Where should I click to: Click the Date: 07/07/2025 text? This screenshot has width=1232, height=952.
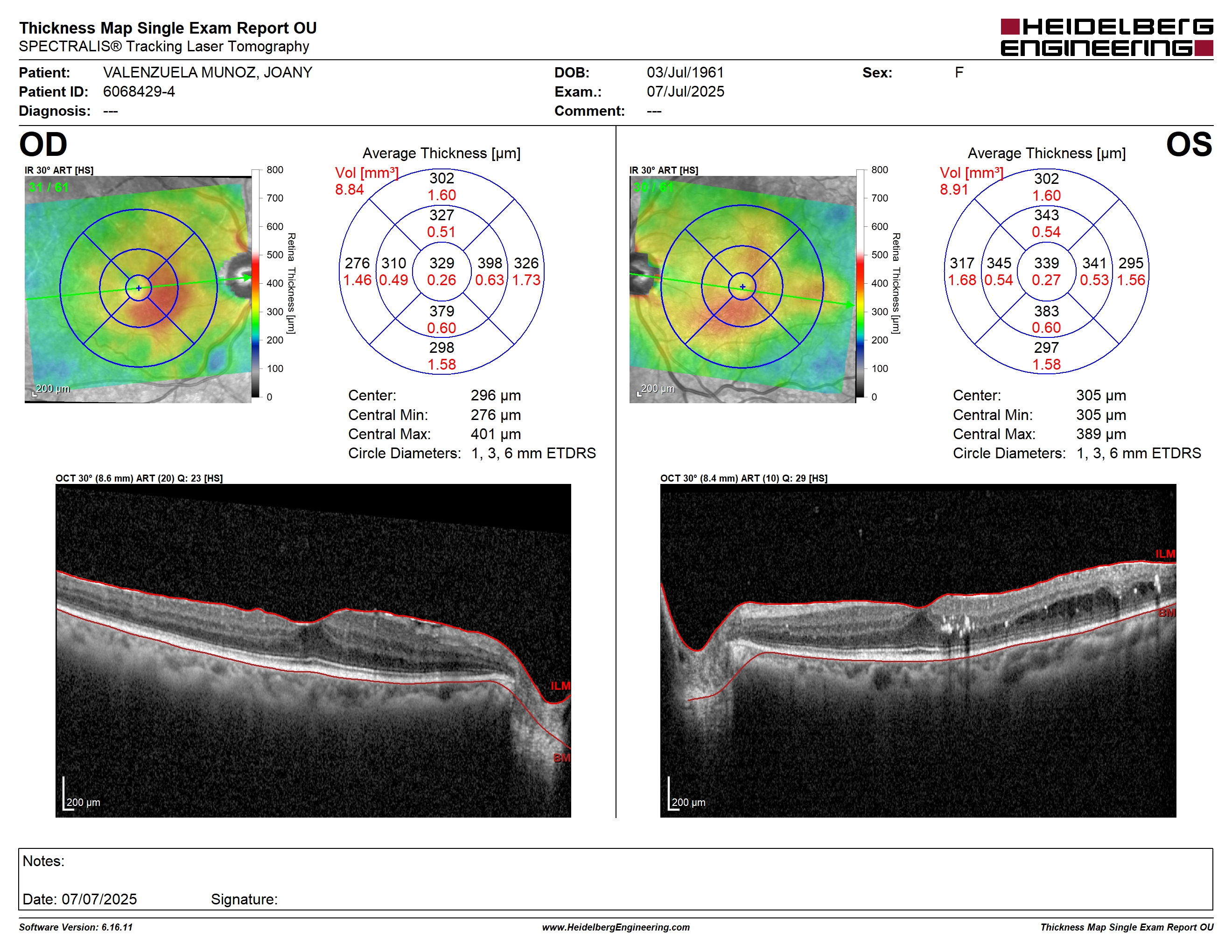79,900
